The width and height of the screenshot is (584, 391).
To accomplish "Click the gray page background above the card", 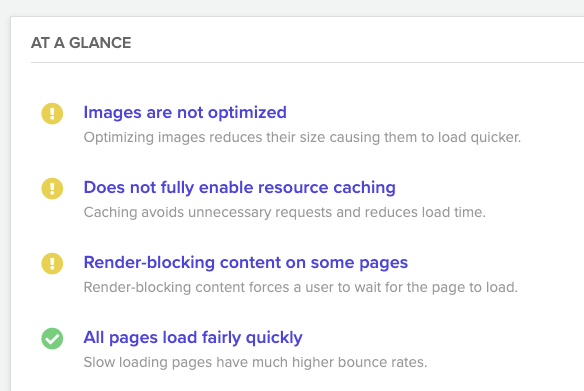I will point(292,7).
